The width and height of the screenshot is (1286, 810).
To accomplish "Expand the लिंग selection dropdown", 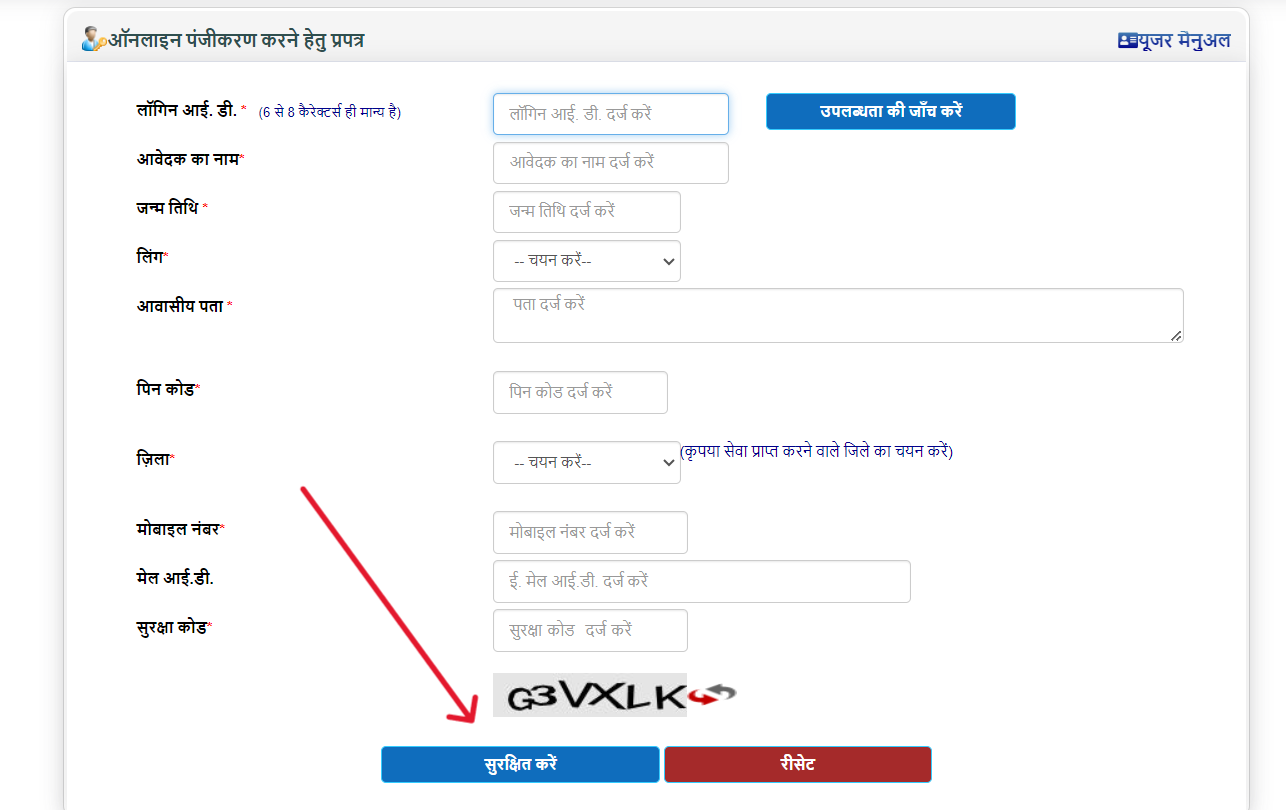I will (x=587, y=261).
